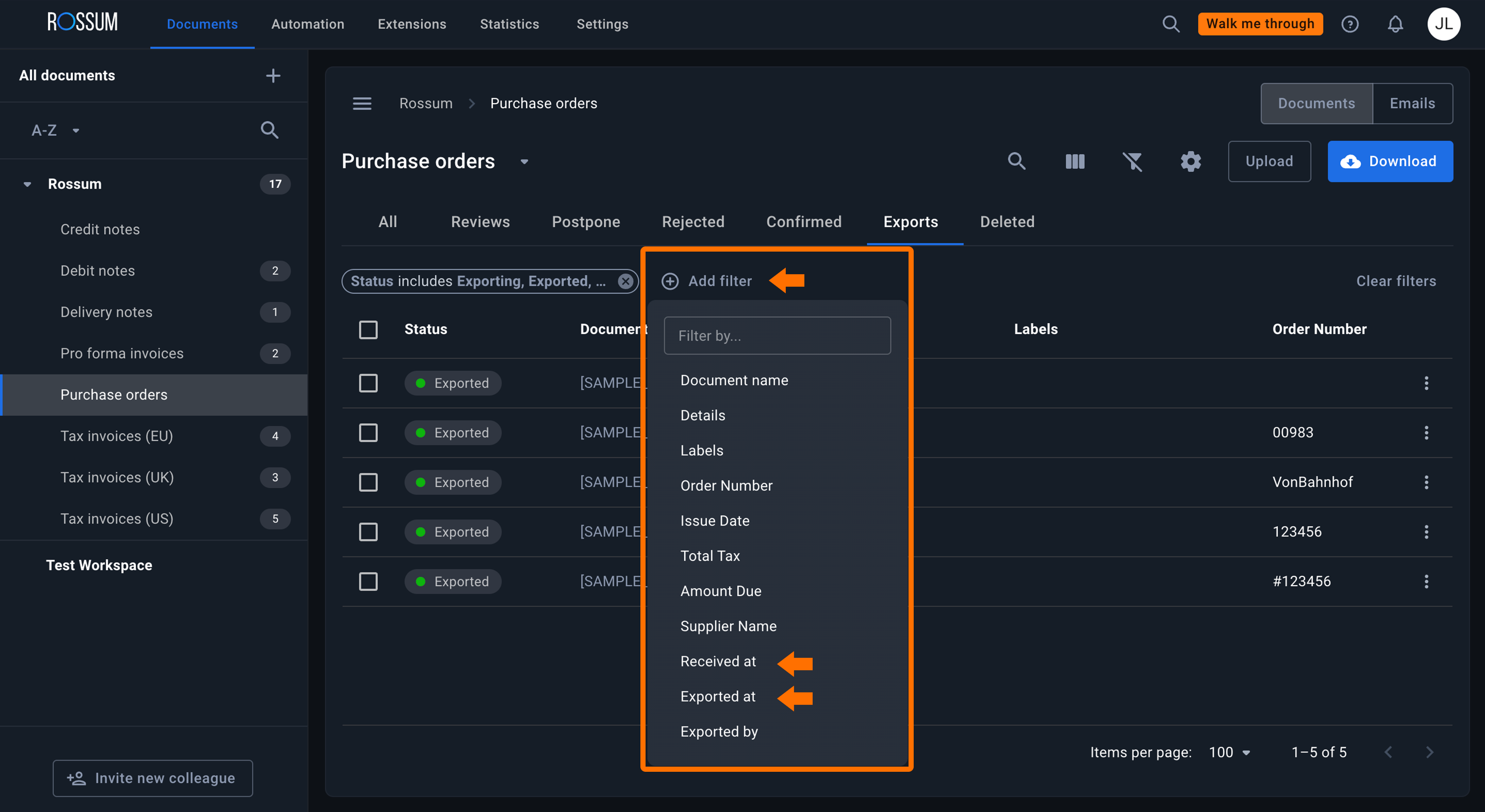Open row menu for first exported document
The height and width of the screenshot is (812, 1485).
(x=1426, y=383)
